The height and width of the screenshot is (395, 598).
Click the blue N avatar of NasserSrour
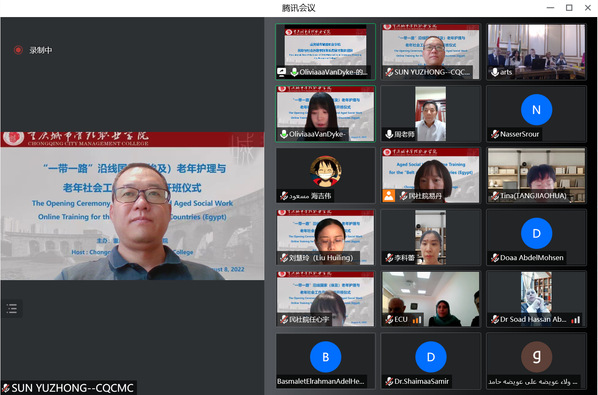coord(536,110)
